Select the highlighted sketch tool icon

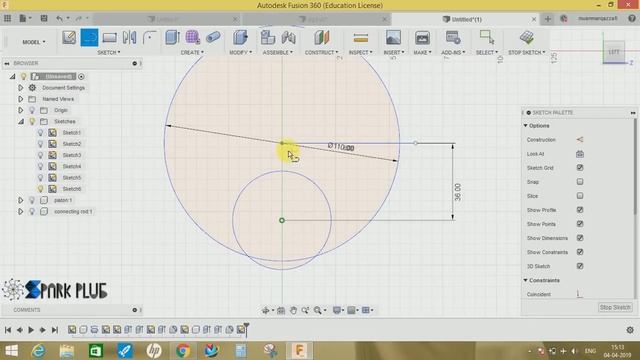[x=89, y=38]
